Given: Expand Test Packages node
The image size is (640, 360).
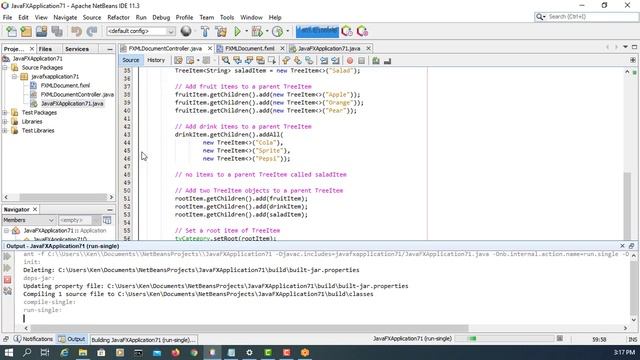Looking at the screenshot, I should click(5, 113).
